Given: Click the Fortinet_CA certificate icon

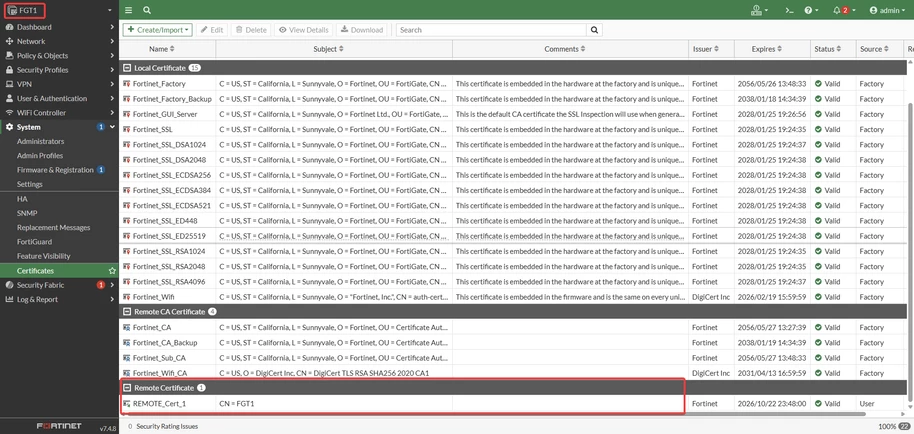Looking at the screenshot, I should pos(126,327).
